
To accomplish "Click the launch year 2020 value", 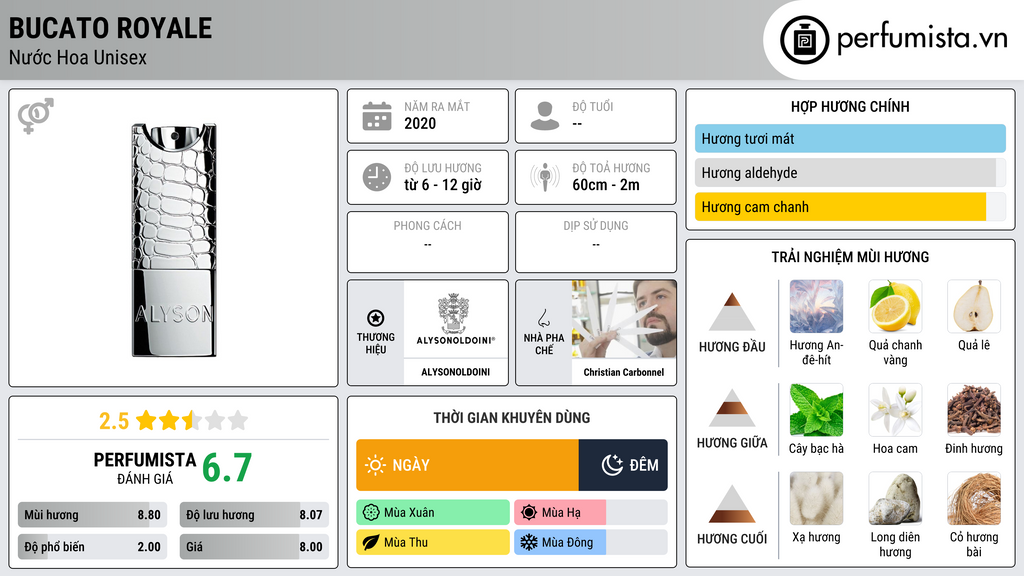I will coord(420,123).
